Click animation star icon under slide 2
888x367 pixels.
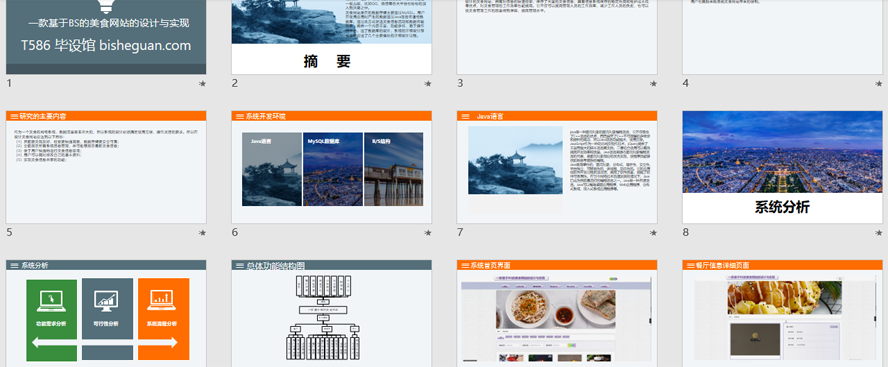(428, 84)
